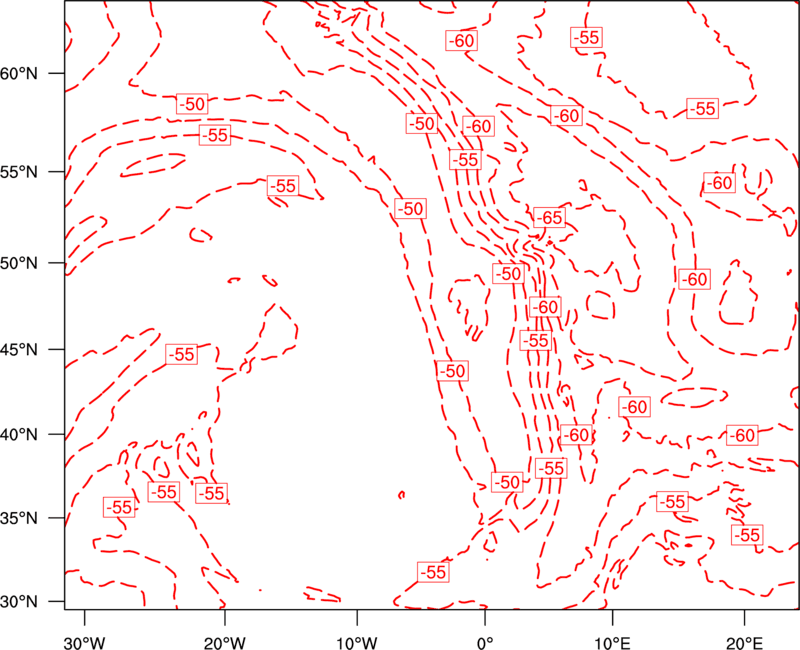Click the 0° longitude axis label
The width and height of the screenshot is (800, 650).
(x=485, y=642)
